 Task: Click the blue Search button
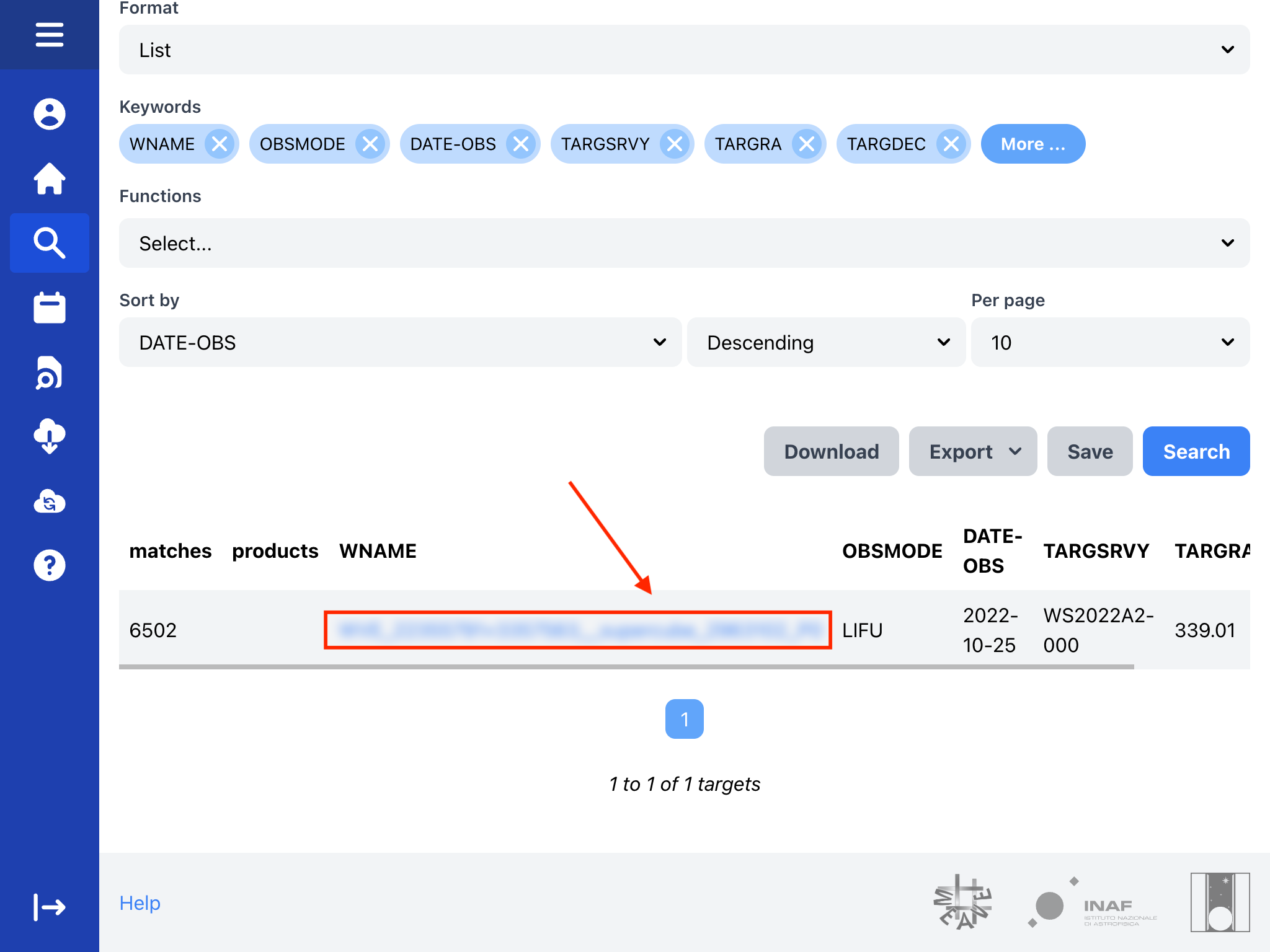(1196, 451)
